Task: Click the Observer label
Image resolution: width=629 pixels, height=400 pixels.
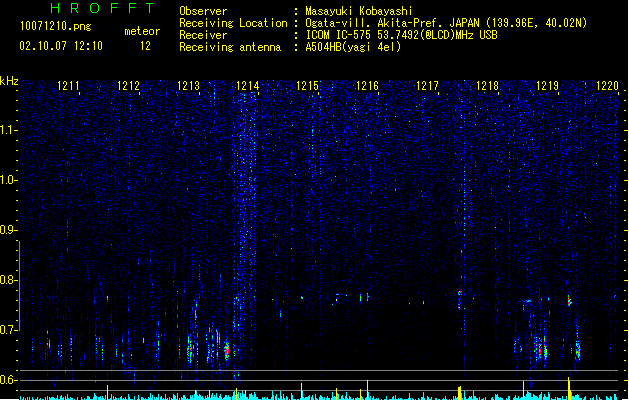Action: click(203, 11)
